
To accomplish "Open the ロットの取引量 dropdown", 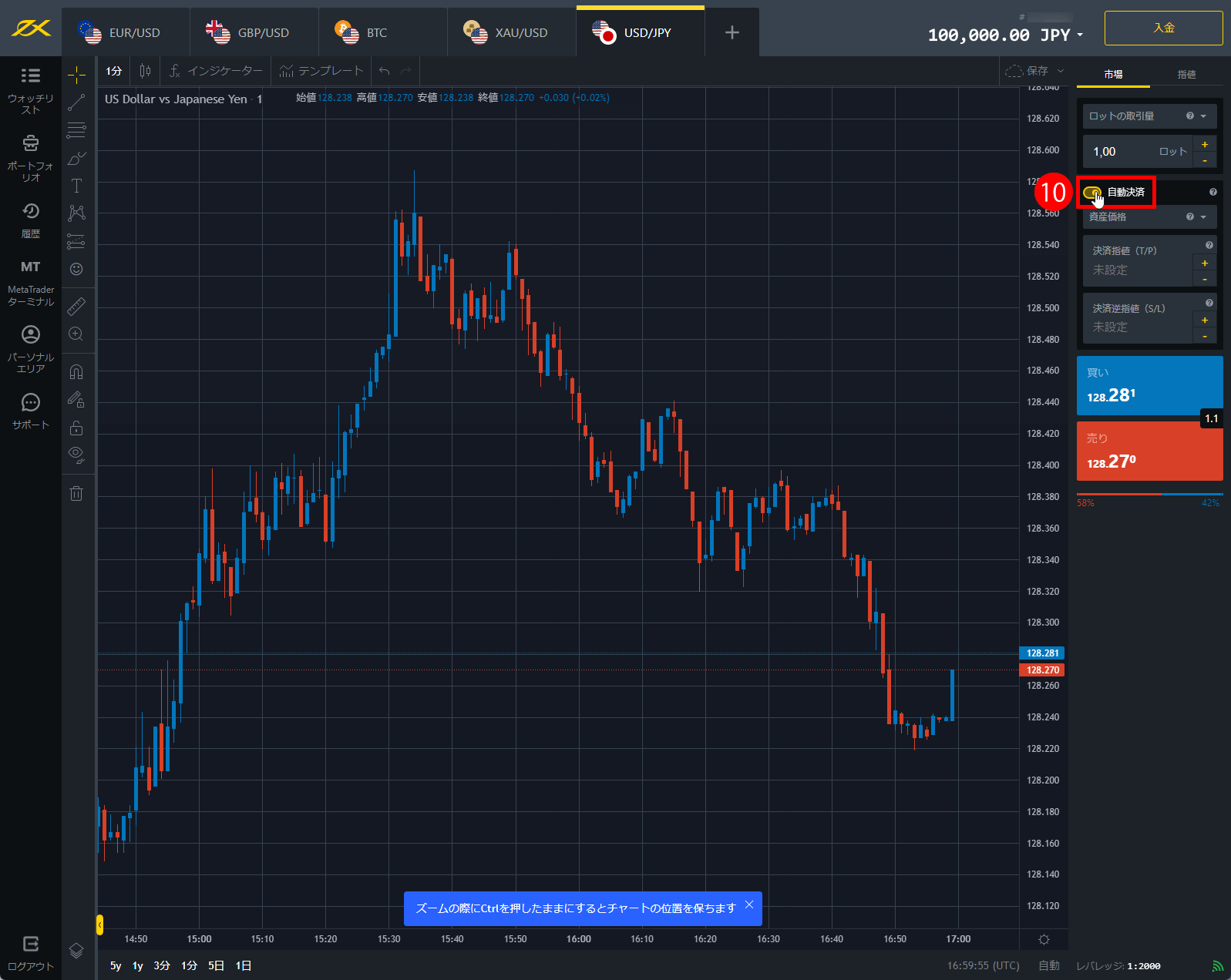I will pos(1203,116).
